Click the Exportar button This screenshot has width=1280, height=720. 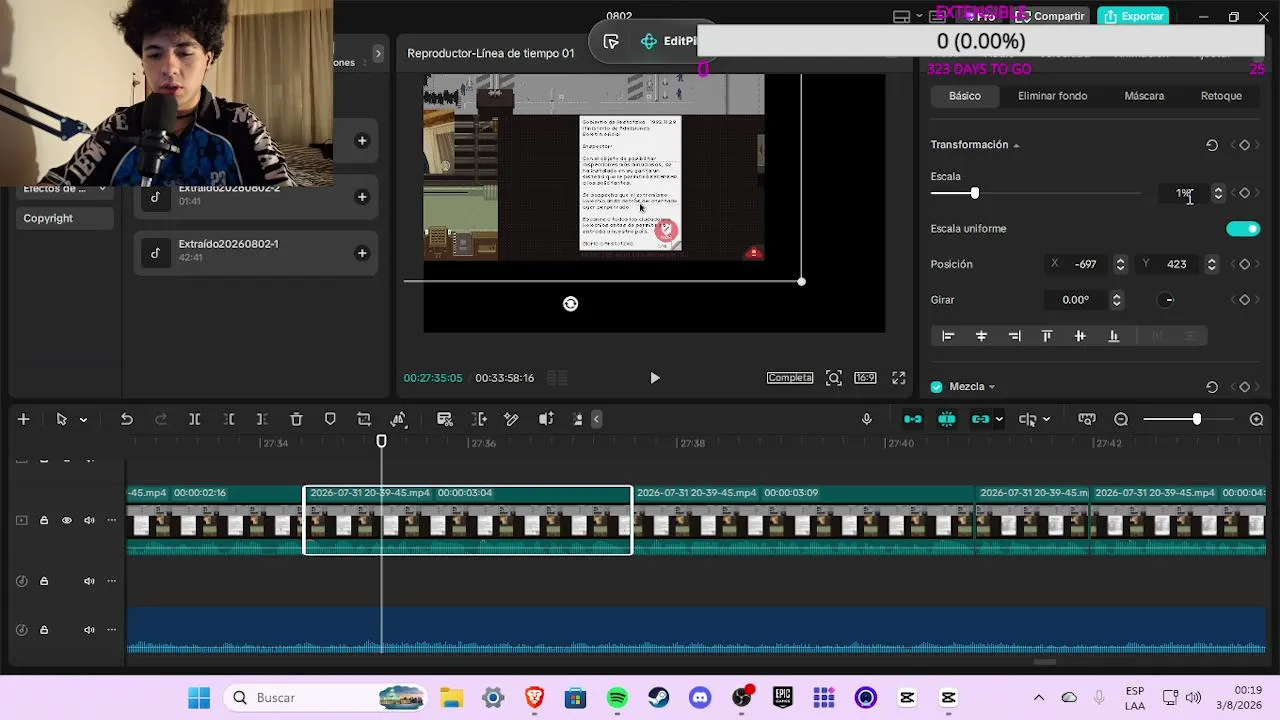(x=1134, y=16)
